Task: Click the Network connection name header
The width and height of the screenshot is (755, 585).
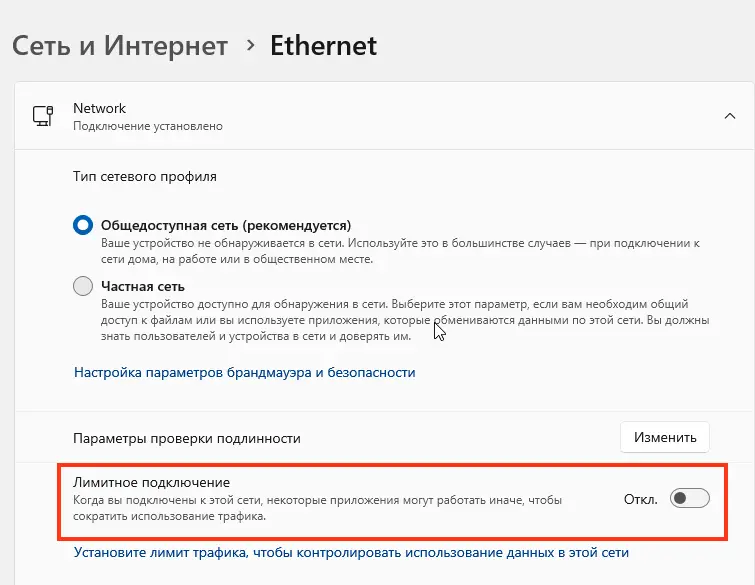Action: 100,108
